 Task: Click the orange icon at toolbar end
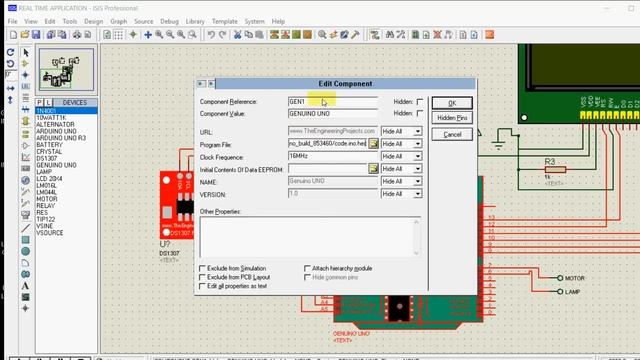[489, 35]
